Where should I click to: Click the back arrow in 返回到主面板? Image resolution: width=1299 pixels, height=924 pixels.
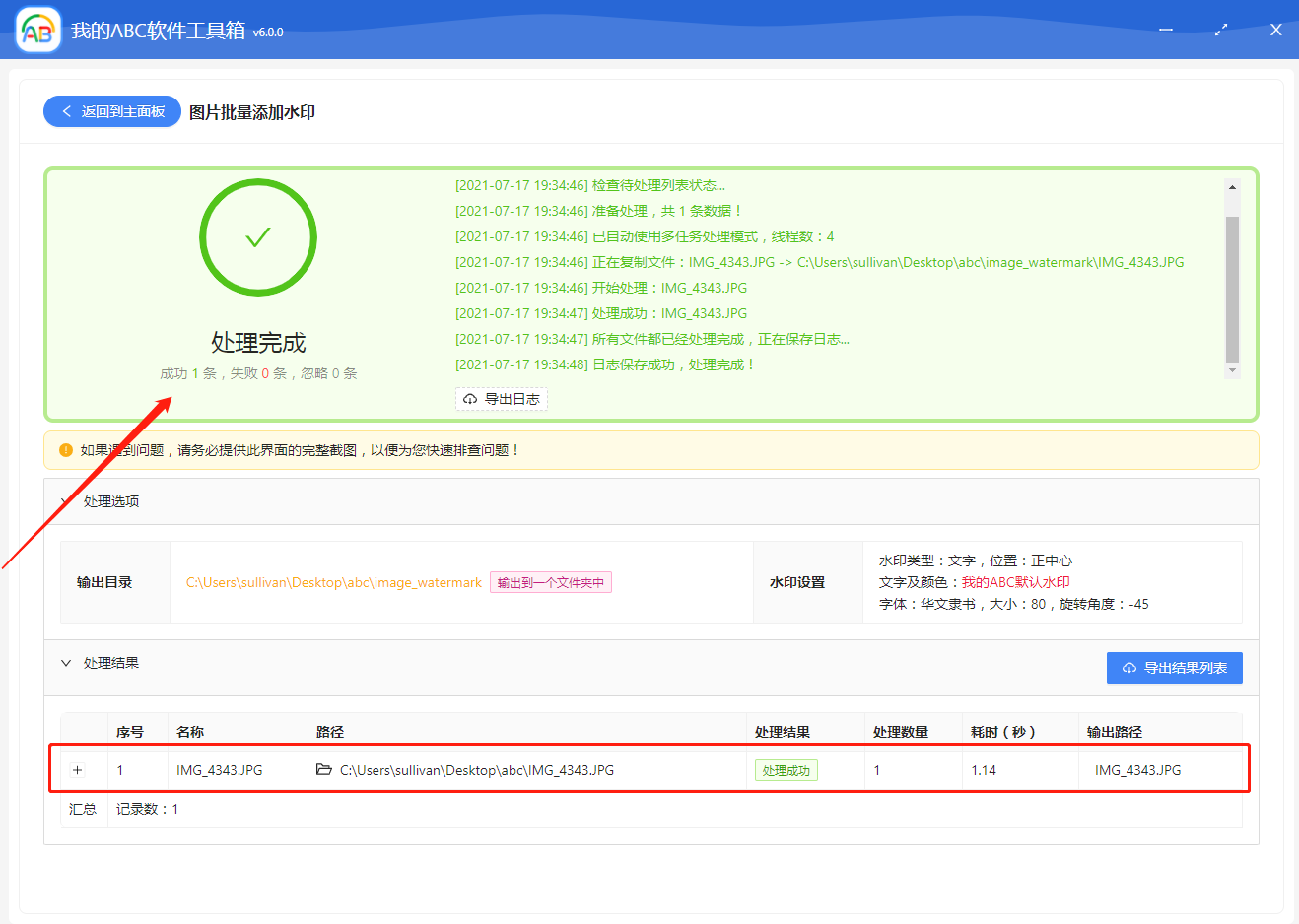point(67,111)
